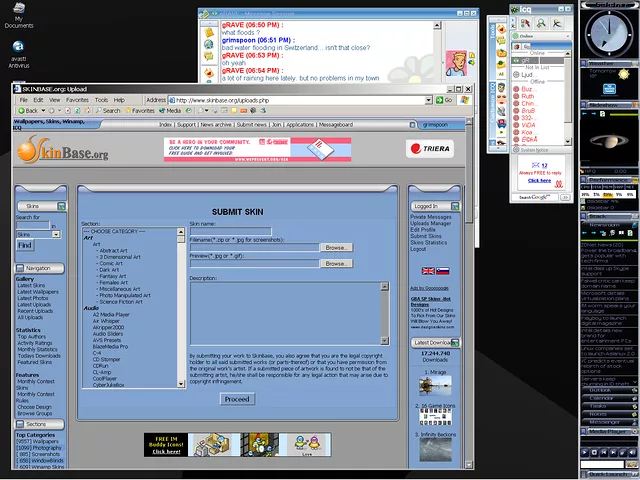Click Private Messages link in Logged In panel
Image resolution: width=640 pixels, height=480 pixels.
(431, 217)
